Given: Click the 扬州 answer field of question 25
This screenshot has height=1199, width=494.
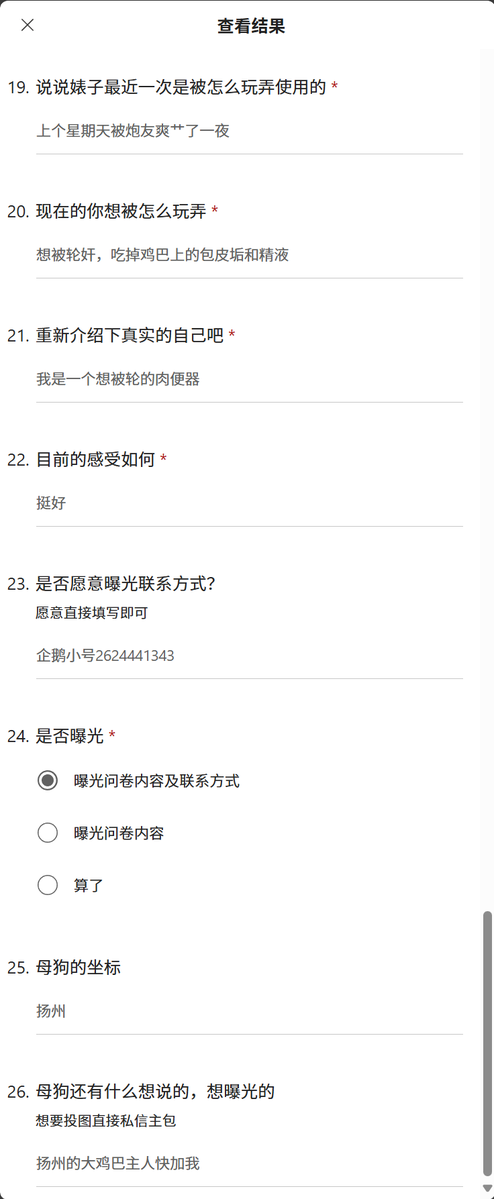Looking at the screenshot, I should tap(249, 1012).
